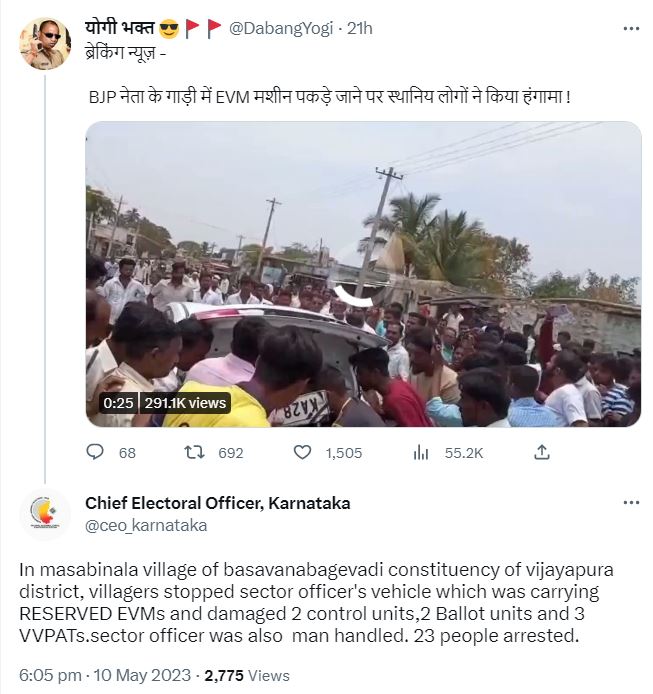
Task: Open the @ceo_karnataka handle
Action: coord(146,525)
